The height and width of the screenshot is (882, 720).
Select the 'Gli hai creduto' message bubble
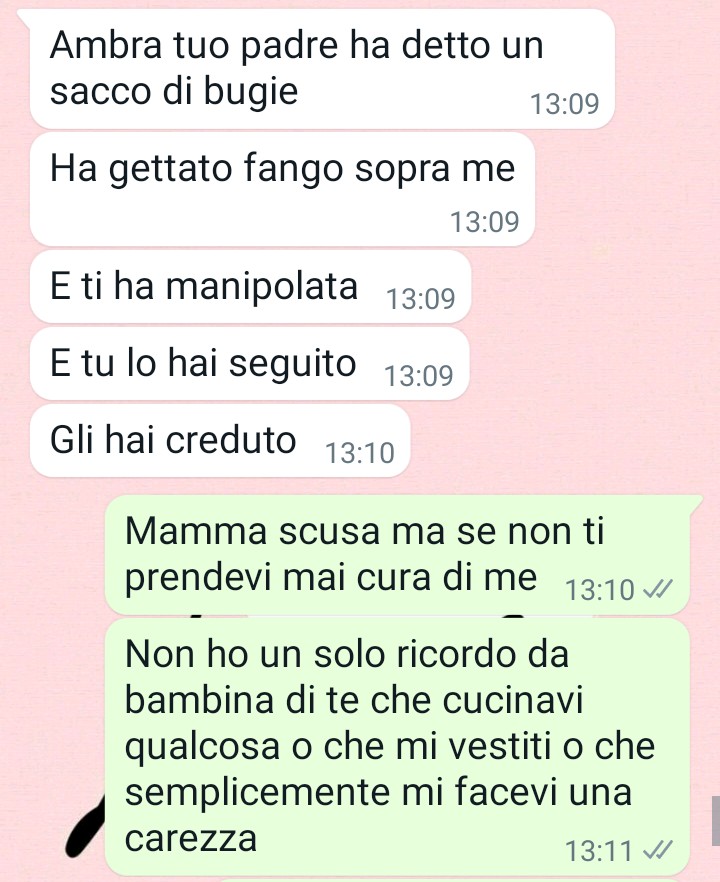pyautogui.click(x=219, y=440)
